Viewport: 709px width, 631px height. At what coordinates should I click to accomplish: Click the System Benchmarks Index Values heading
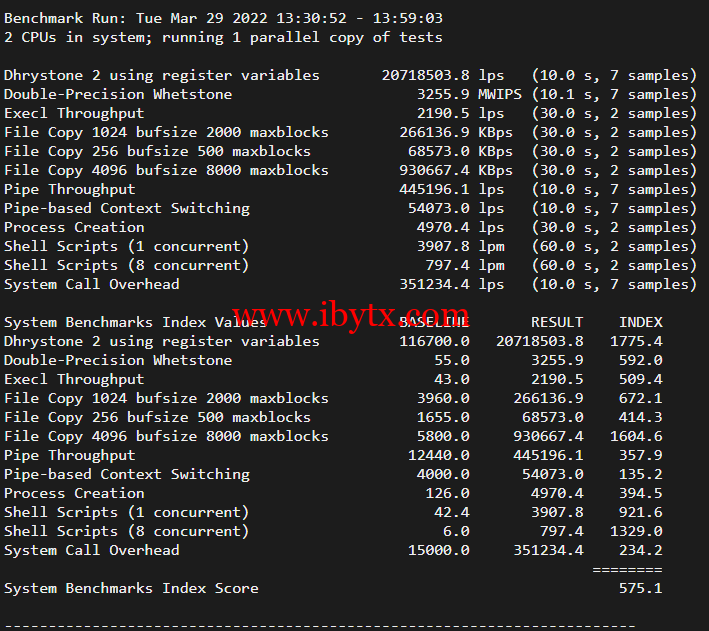[x=135, y=322]
